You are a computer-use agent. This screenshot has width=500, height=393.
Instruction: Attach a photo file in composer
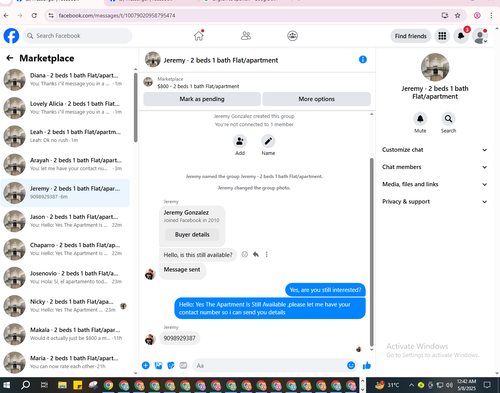pyautogui.click(x=158, y=366)
